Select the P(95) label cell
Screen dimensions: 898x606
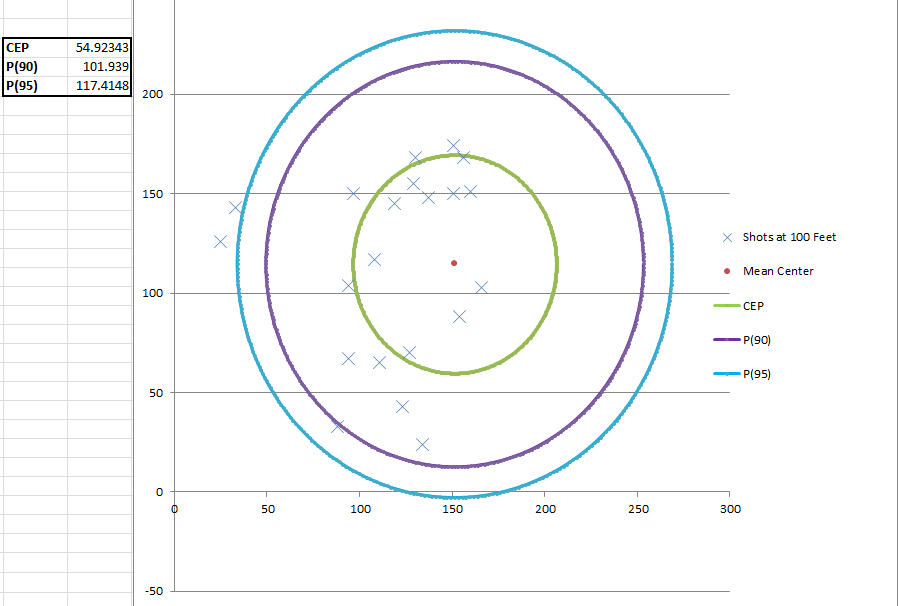click(x=36, y=86)
